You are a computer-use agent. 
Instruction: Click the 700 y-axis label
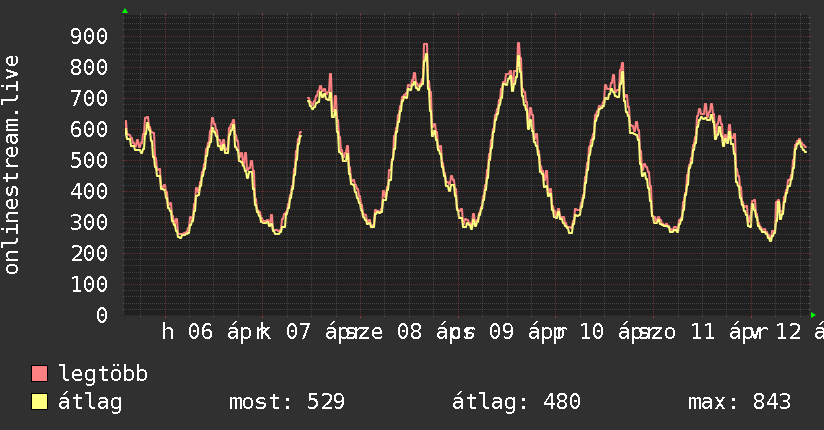tap(89, 98)
